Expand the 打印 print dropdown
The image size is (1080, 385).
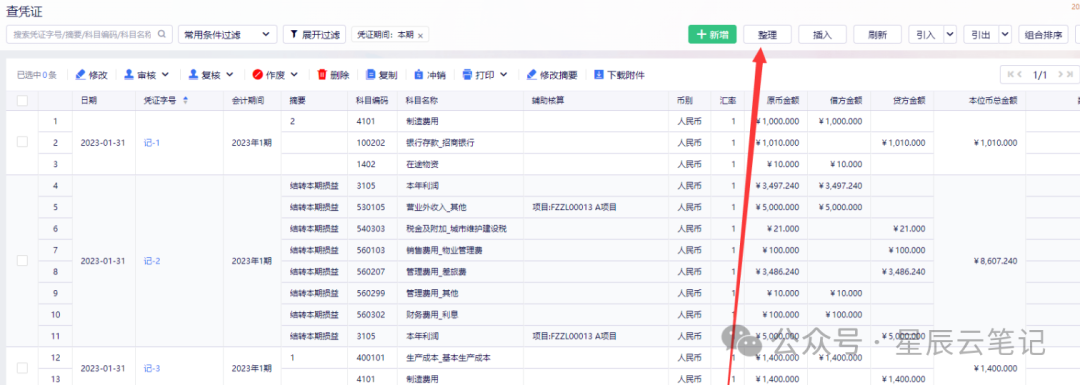point(503,74)
